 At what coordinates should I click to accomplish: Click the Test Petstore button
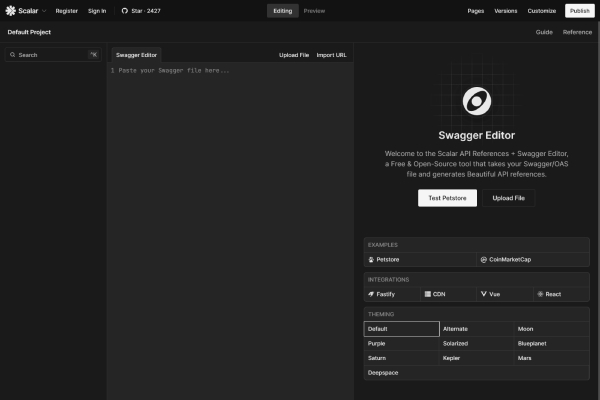pos(447,198)
